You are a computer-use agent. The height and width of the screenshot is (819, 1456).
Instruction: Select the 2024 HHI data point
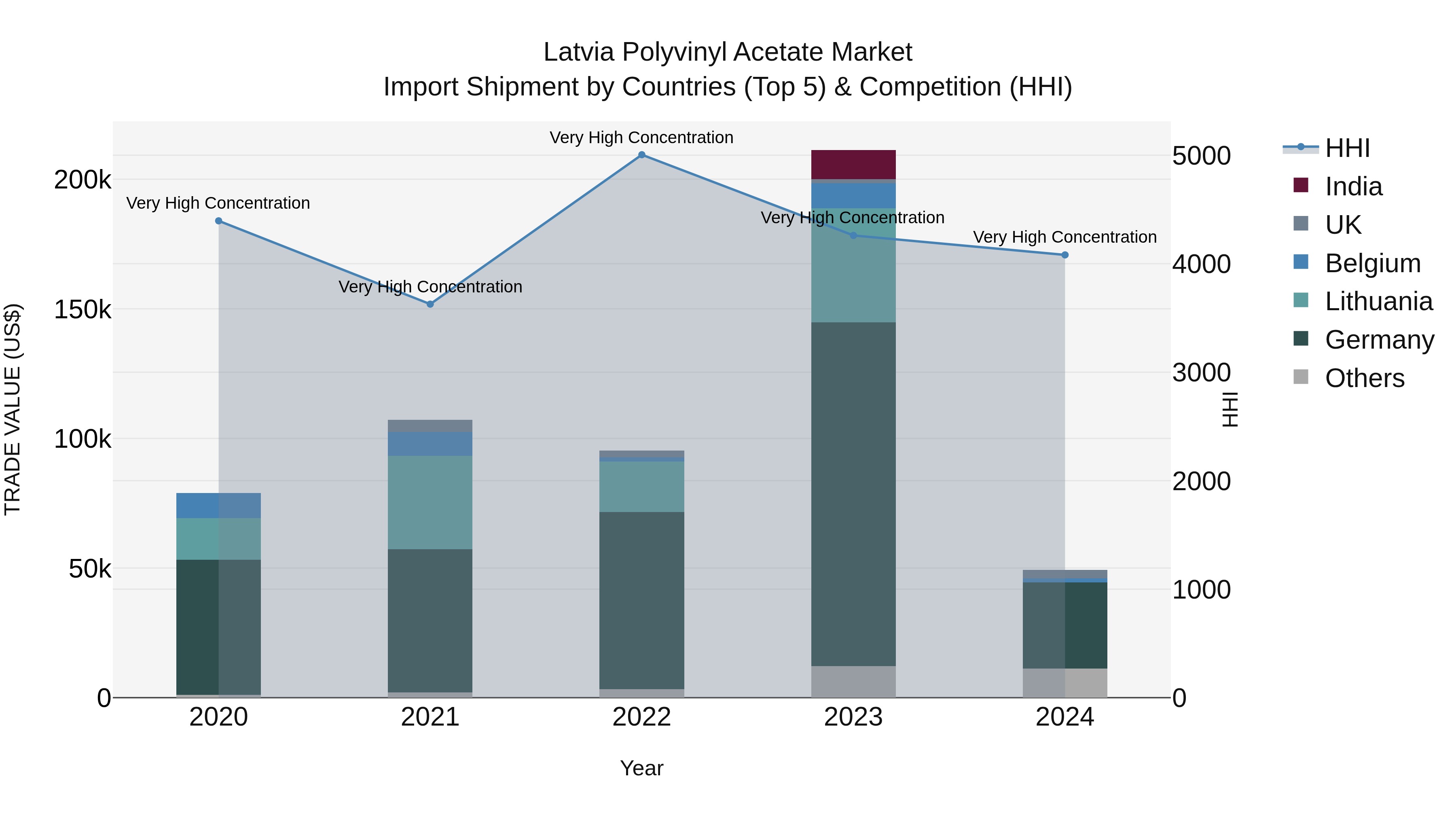point(1065,255)
